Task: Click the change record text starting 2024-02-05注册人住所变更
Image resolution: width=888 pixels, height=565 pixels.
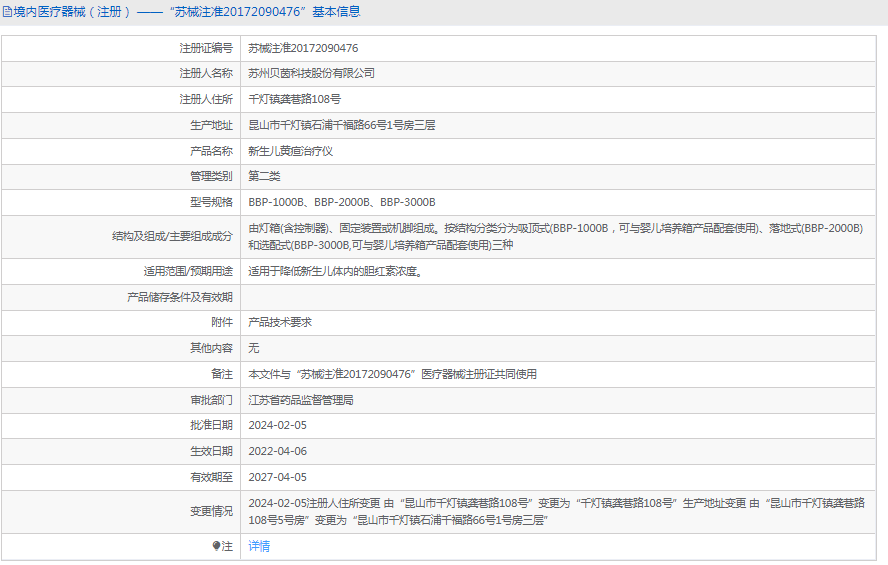Action: pos(556,512)
